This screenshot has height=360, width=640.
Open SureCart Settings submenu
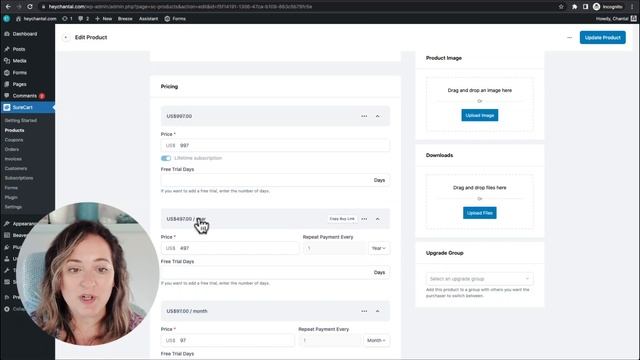coord(13,207)
